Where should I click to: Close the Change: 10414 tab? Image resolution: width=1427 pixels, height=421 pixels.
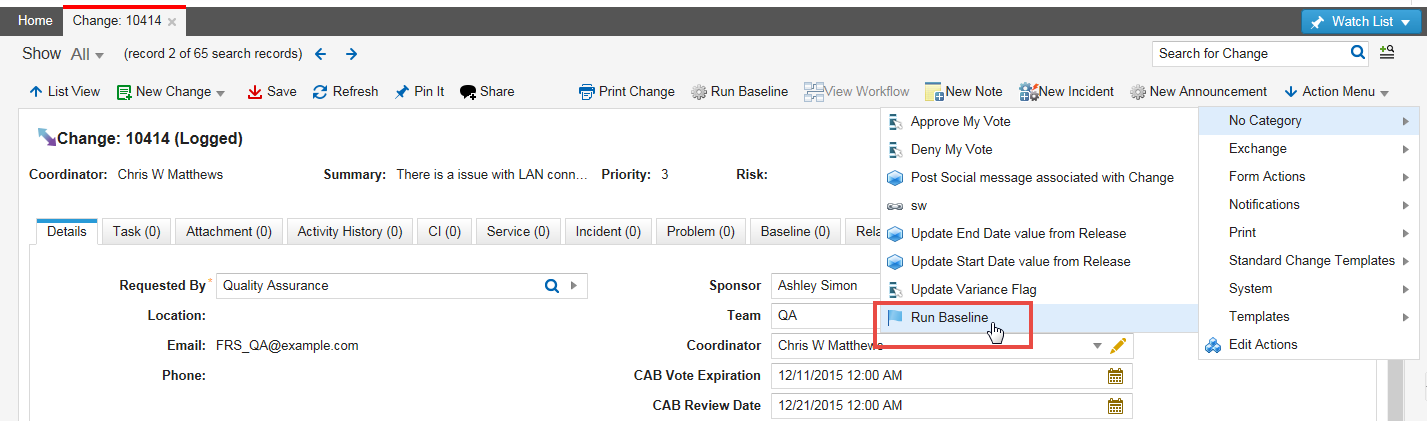(x=172, y=21)
